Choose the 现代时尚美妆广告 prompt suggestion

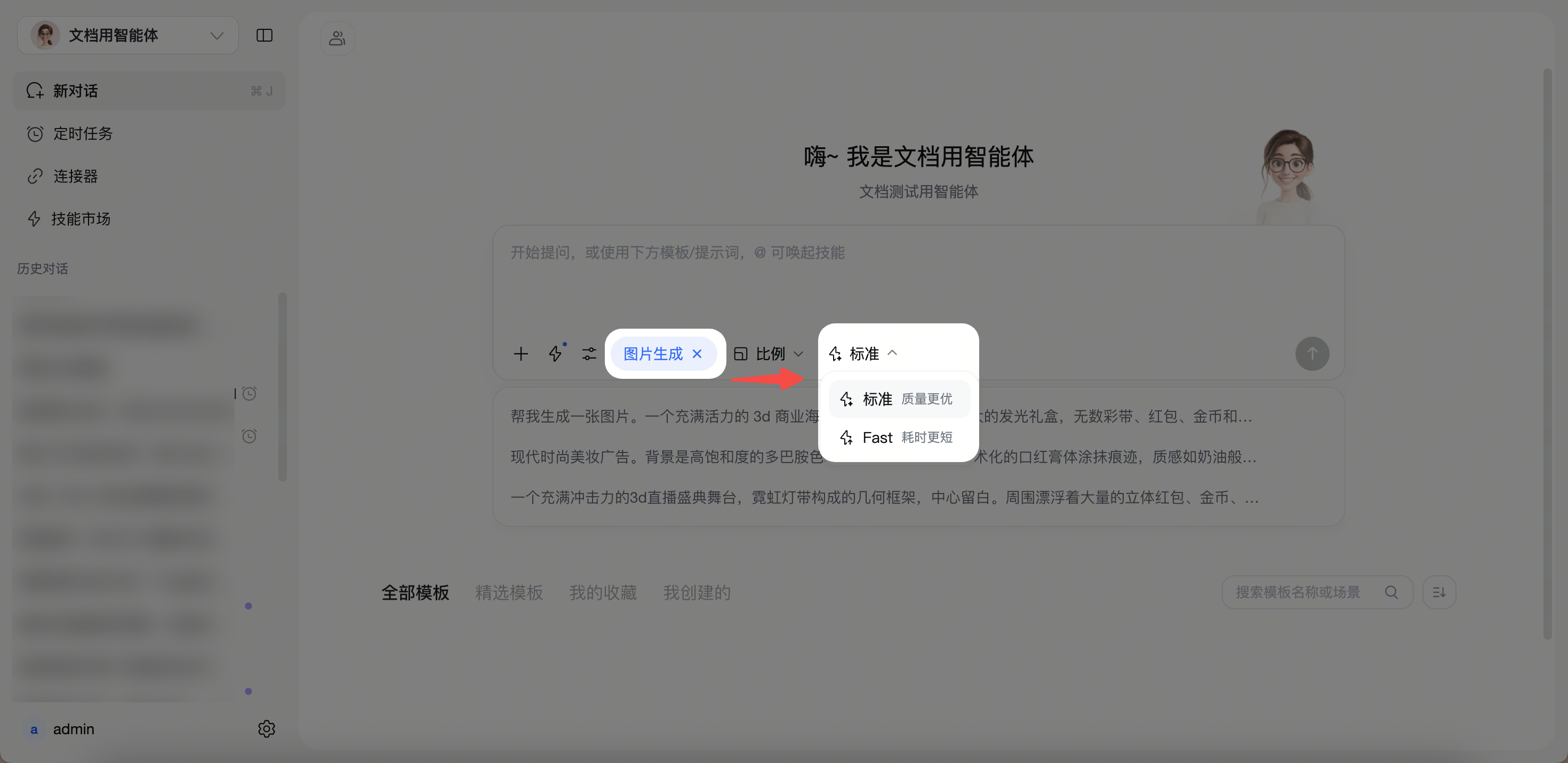click(883, 457)
